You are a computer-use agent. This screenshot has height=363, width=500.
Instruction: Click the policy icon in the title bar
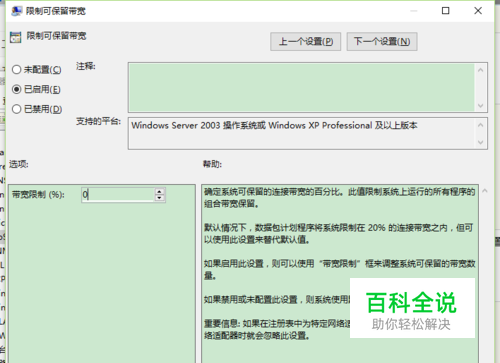point(16,11)
